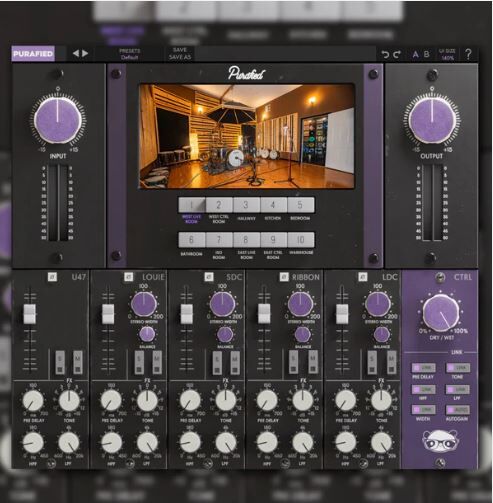Click the SAVE AS button
The image size is (493, 503).
tap(180, 57)
